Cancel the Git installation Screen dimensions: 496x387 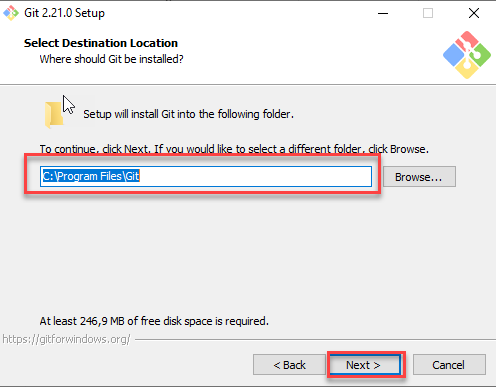(449, 365)
